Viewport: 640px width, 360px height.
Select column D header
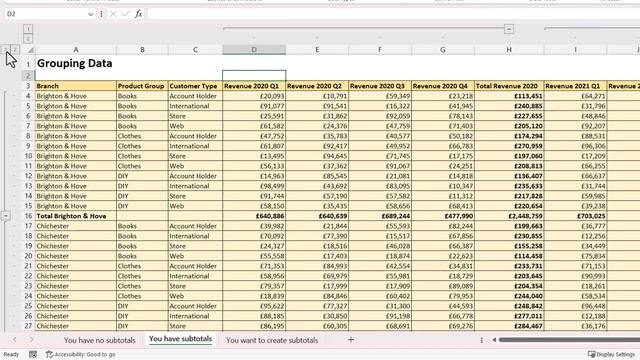(x=254, y=49)
